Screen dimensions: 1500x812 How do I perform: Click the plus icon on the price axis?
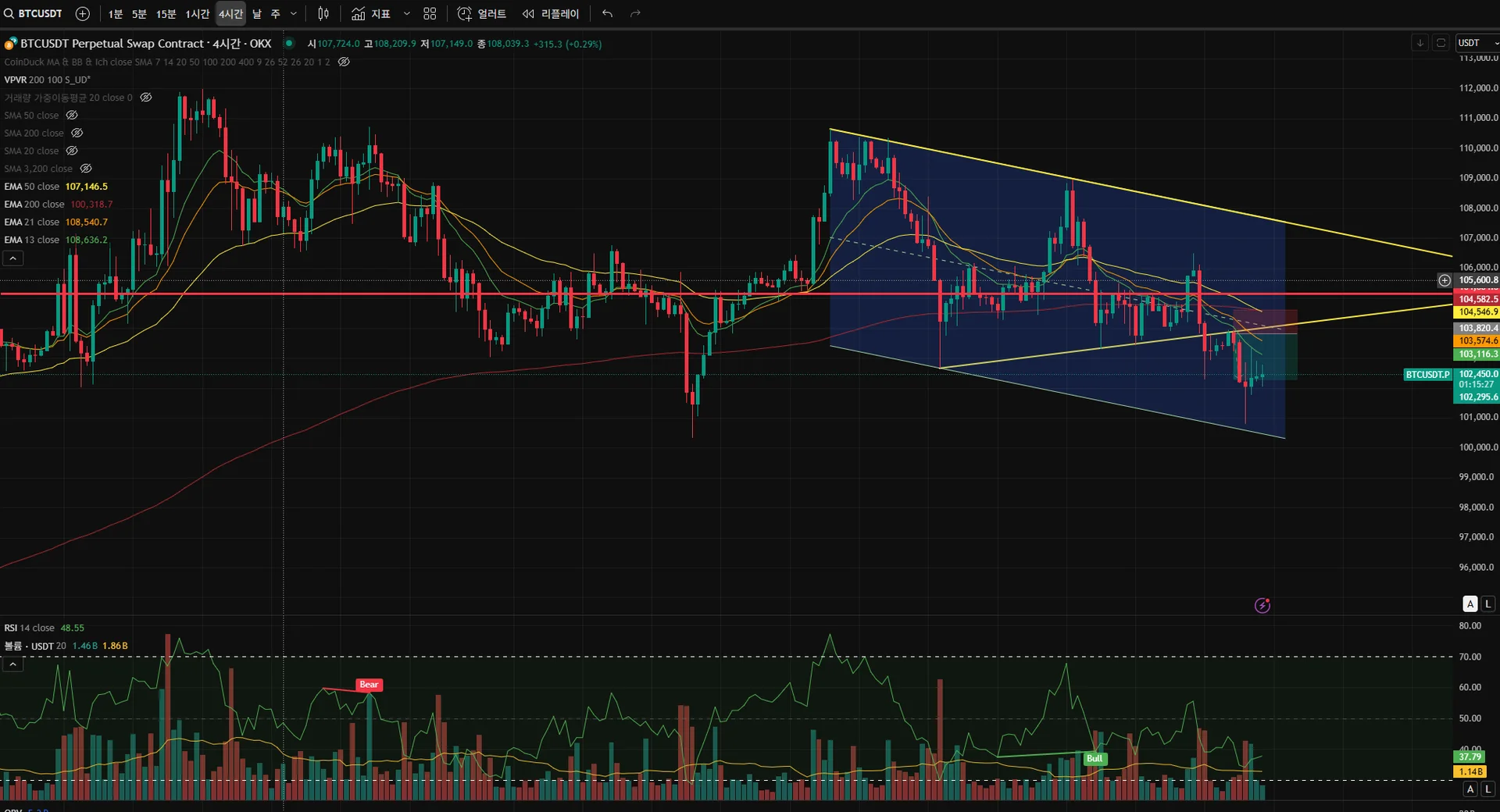click(1445, 280)
